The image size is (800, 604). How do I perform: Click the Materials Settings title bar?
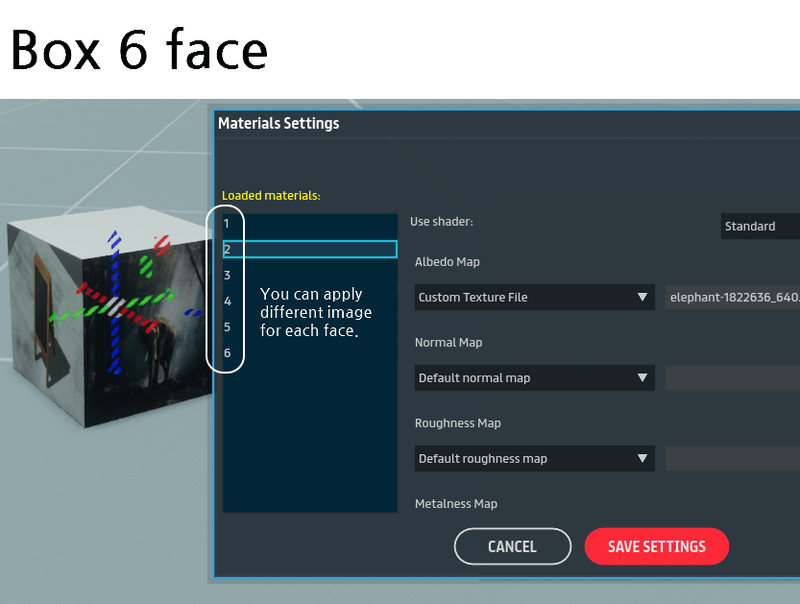[x=277, y=123]
